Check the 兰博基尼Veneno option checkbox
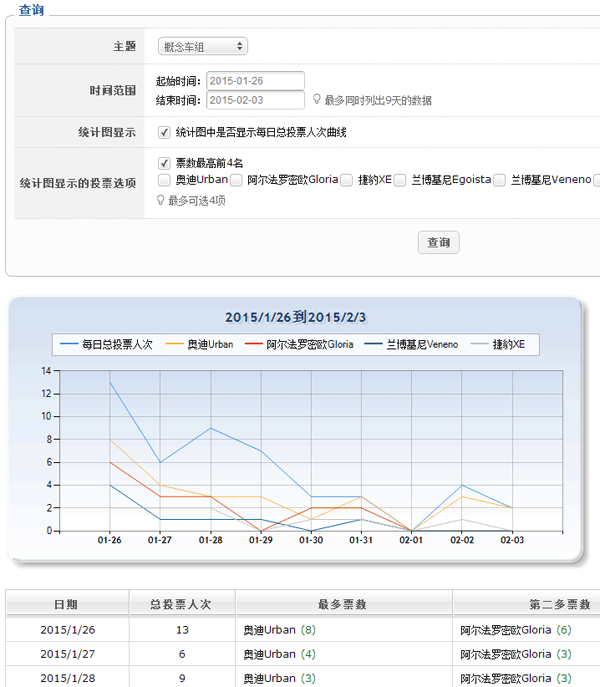This screenshot has width=600, height=687. (499, 180)
